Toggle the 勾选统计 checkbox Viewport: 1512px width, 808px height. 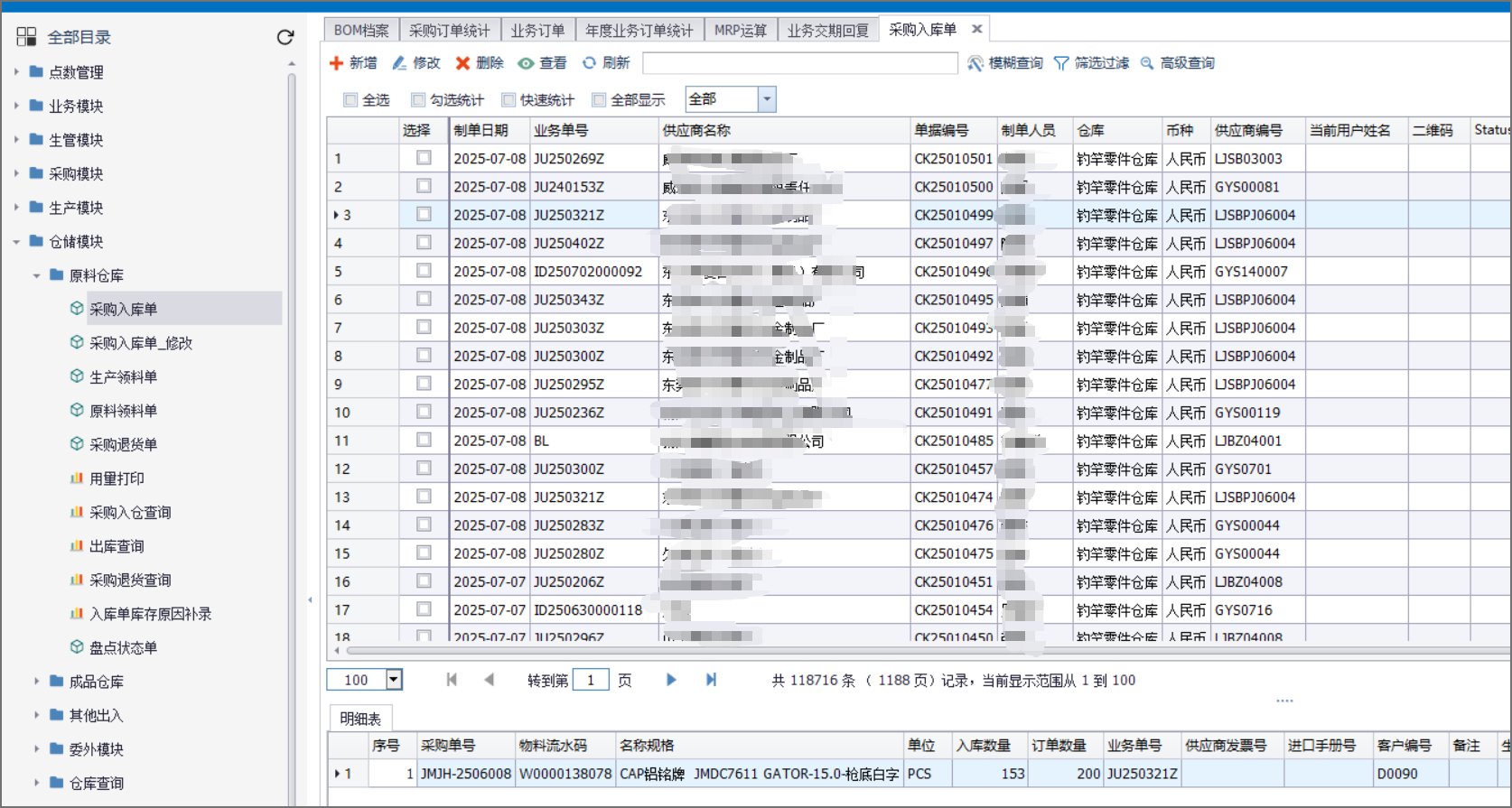417,100
